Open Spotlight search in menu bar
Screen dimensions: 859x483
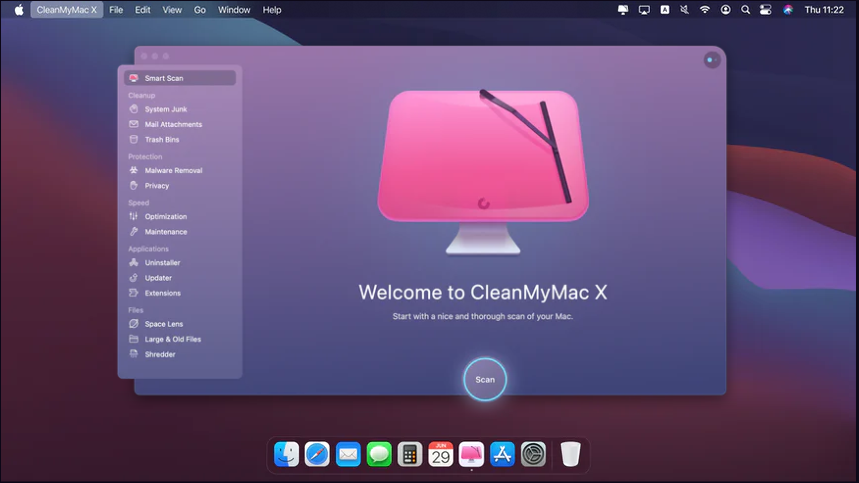[x=746, y=10]
